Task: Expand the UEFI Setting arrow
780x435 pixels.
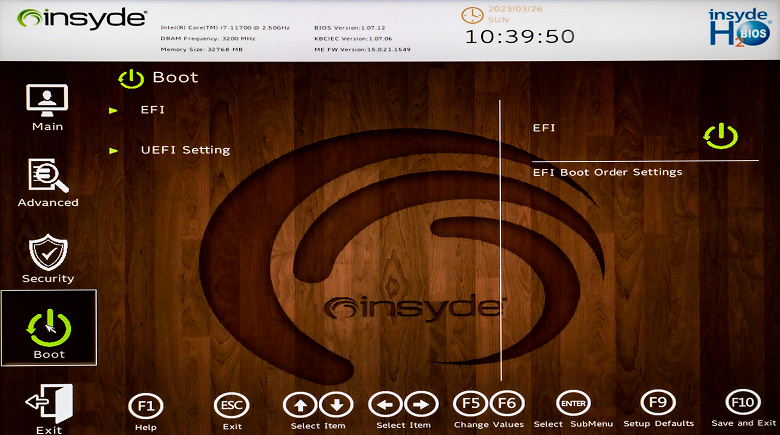Action: tap(114, 151)
